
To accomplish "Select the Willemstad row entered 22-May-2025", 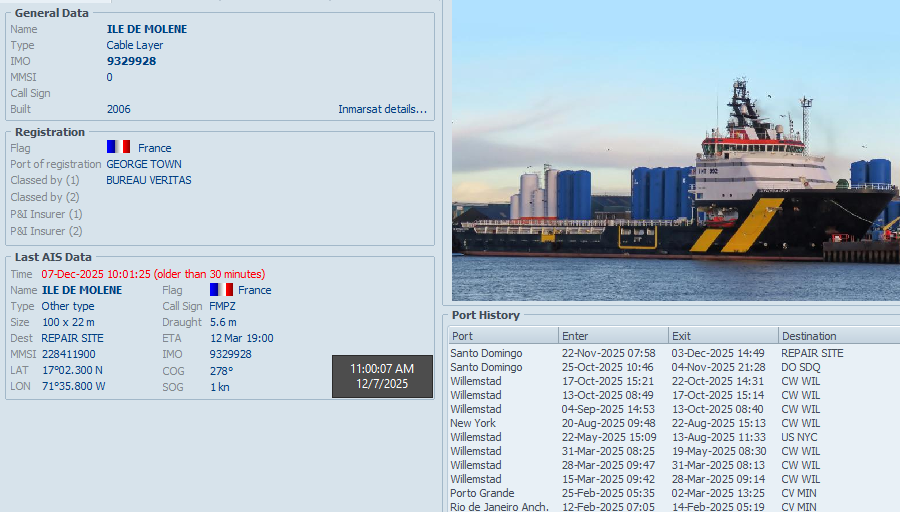I will [x=674, y=437].
